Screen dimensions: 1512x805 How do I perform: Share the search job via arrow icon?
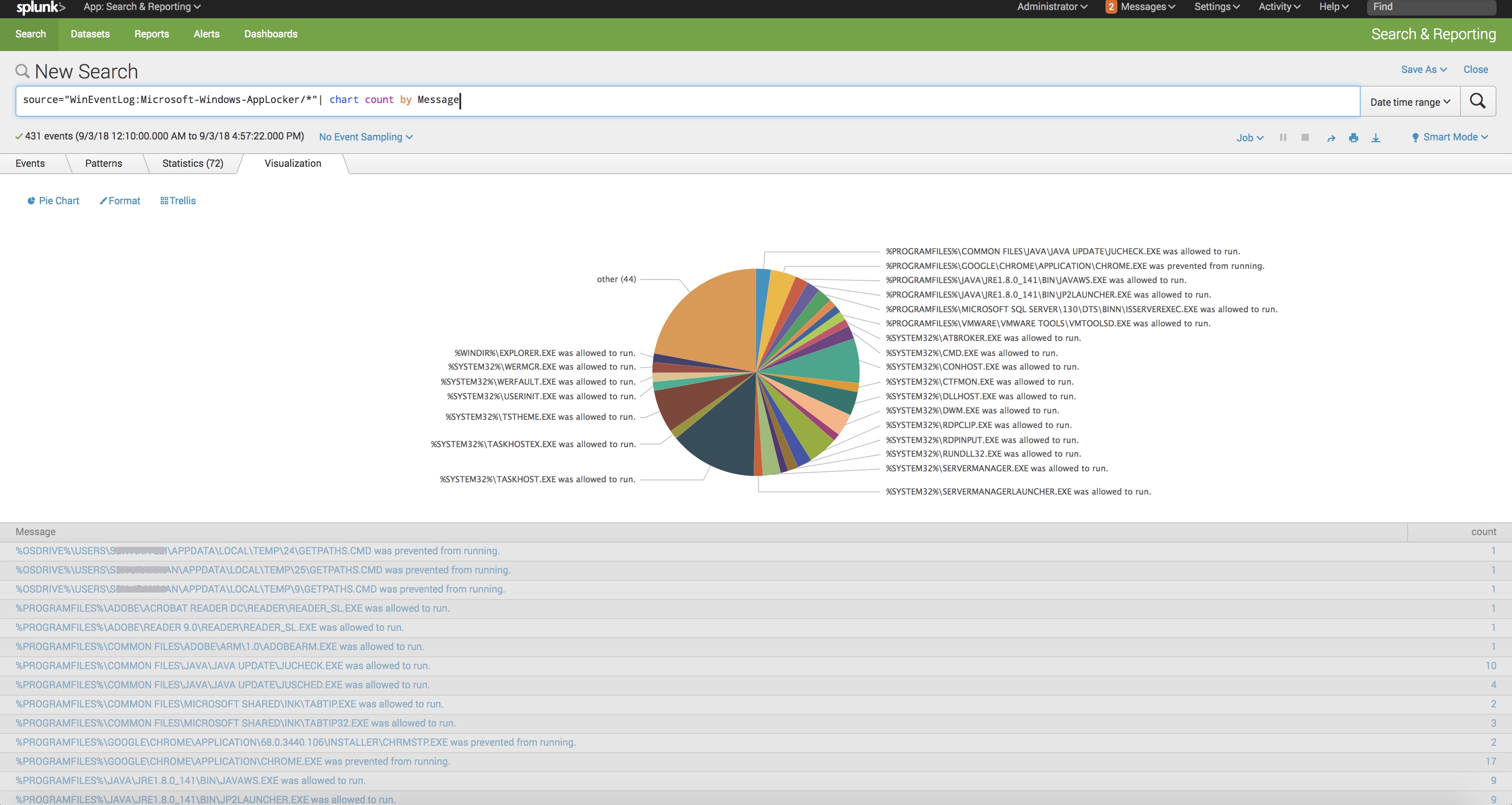(1330, 137)
